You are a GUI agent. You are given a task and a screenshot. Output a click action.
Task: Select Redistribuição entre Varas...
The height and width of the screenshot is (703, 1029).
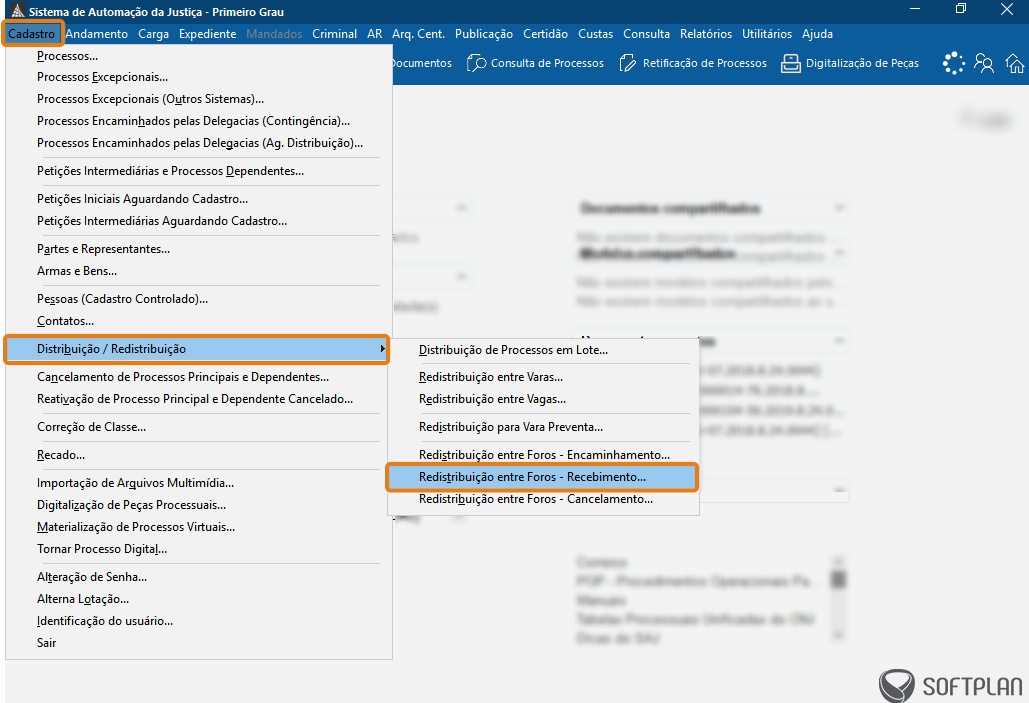point(543,377)
